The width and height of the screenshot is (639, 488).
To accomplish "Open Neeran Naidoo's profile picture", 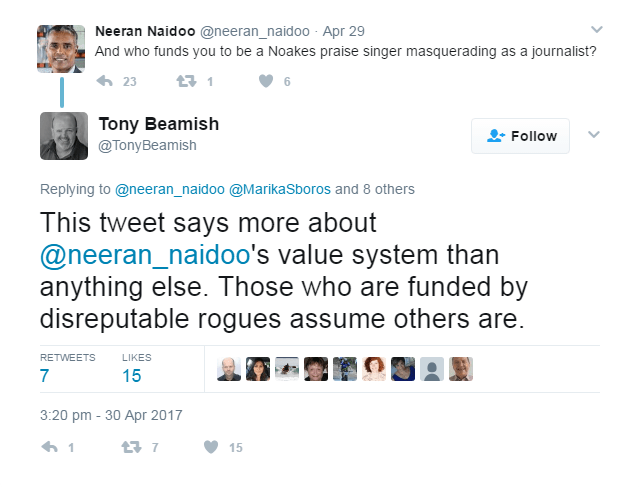I will pos(63,49).
